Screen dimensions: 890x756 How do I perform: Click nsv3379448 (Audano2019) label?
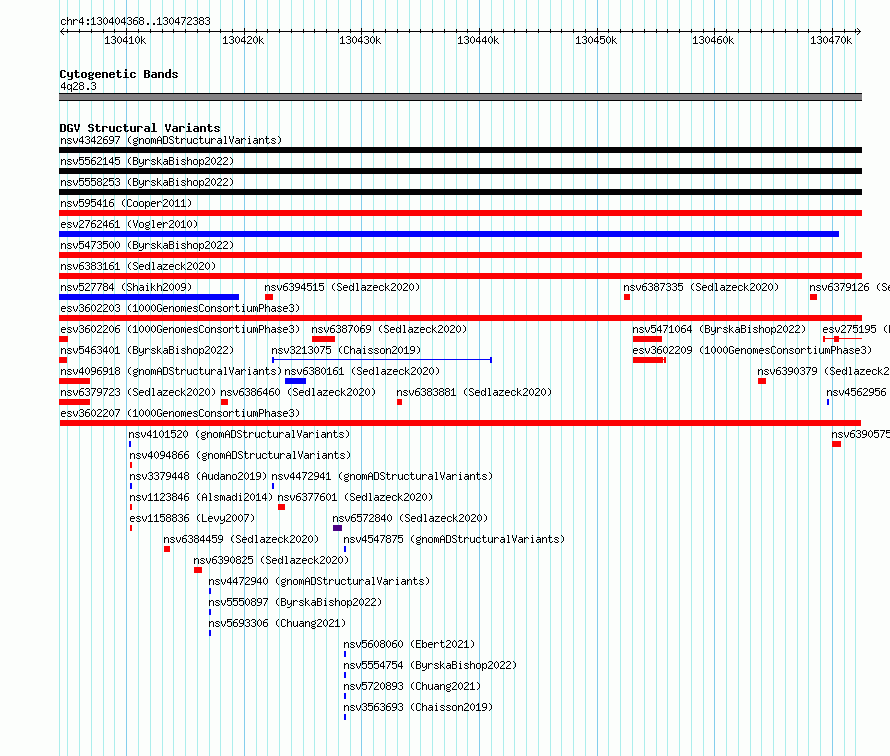coord(198,476)
